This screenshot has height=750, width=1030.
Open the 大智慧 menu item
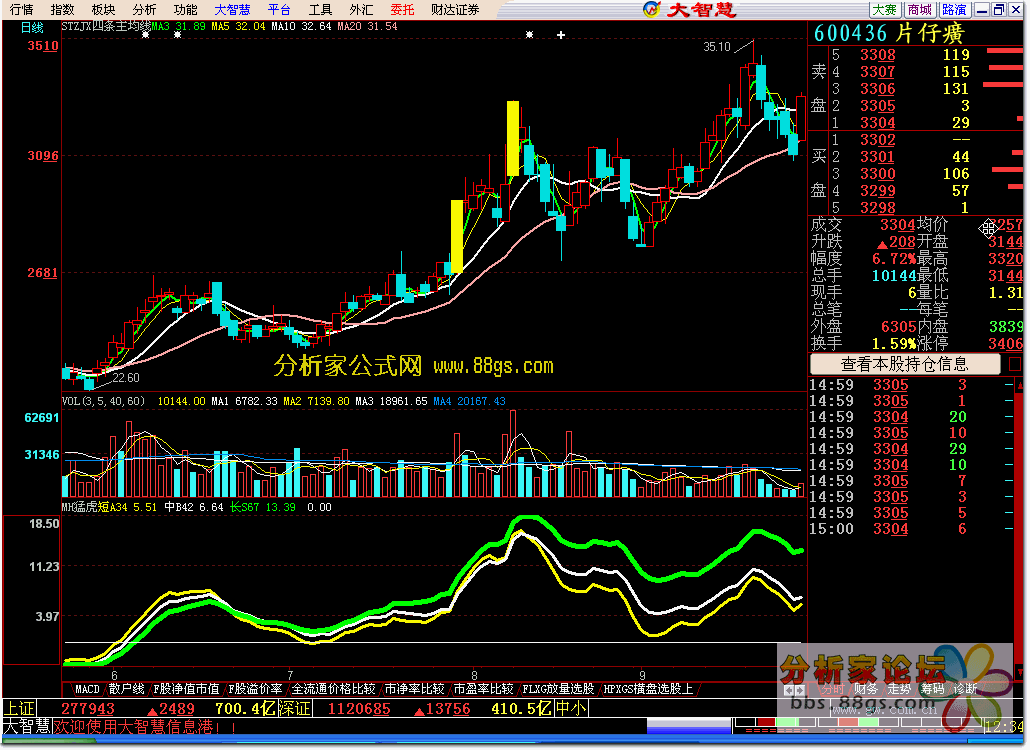point(232,9)
